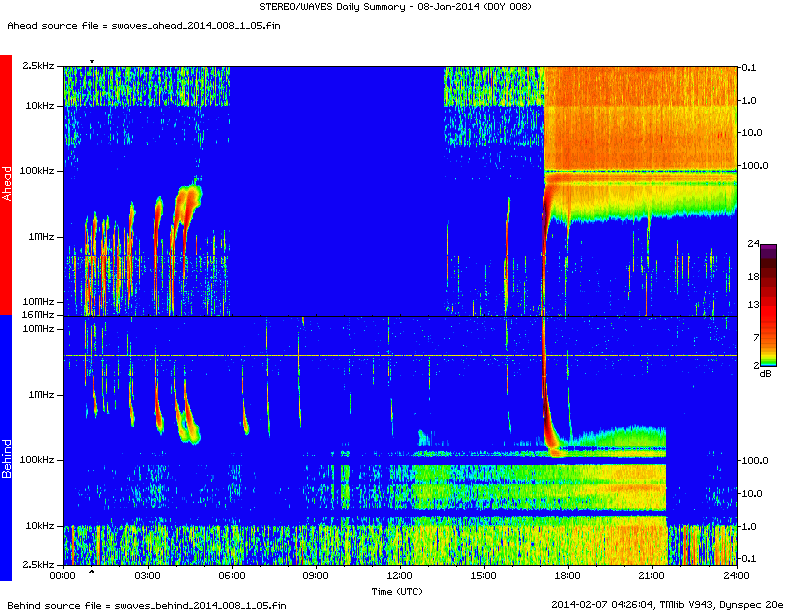Image resolution: width=792 pixels, height=612 pixels.
Task: Click the TMlib V943 timestamp footer
Action: click(x=667, y=604)
